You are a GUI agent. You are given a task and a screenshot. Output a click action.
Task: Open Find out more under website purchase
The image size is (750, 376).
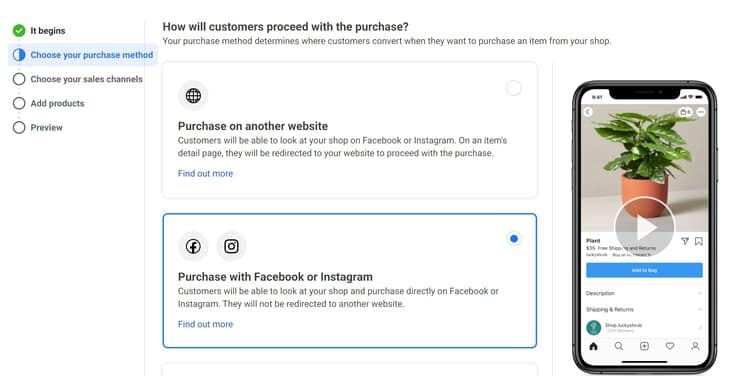[206, 174]
